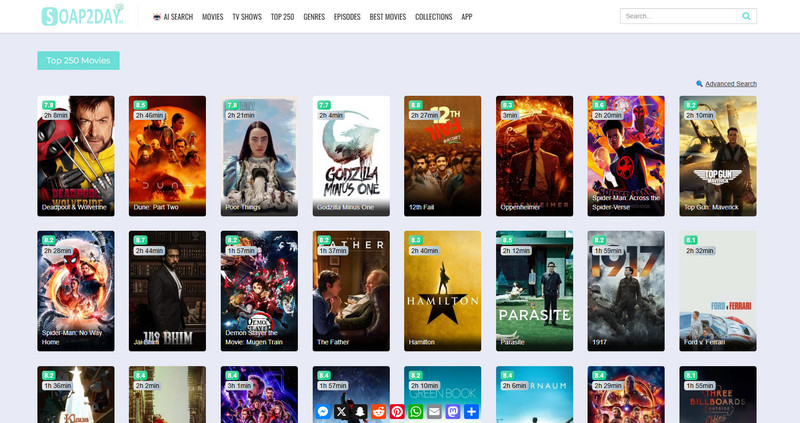Go to TV SHOWS section
Screen dimensions: 800x423
pos(247,17)
